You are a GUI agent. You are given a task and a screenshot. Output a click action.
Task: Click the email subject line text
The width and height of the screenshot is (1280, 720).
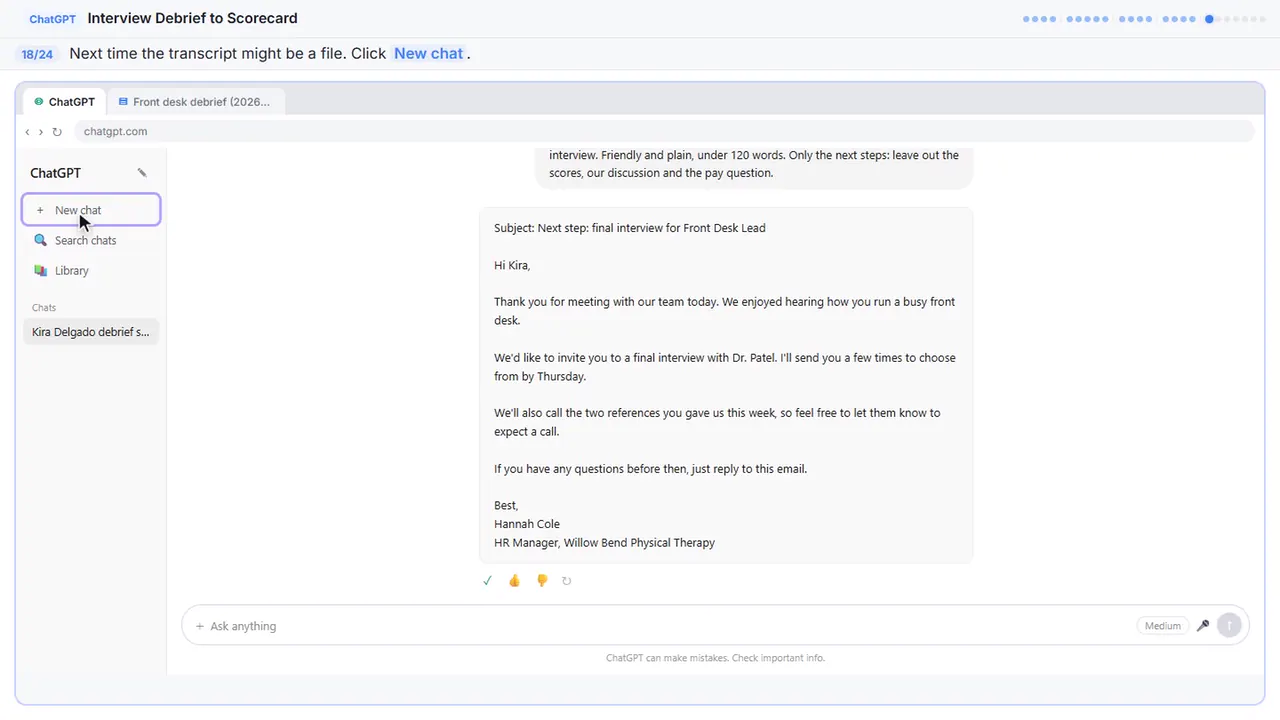630,228
